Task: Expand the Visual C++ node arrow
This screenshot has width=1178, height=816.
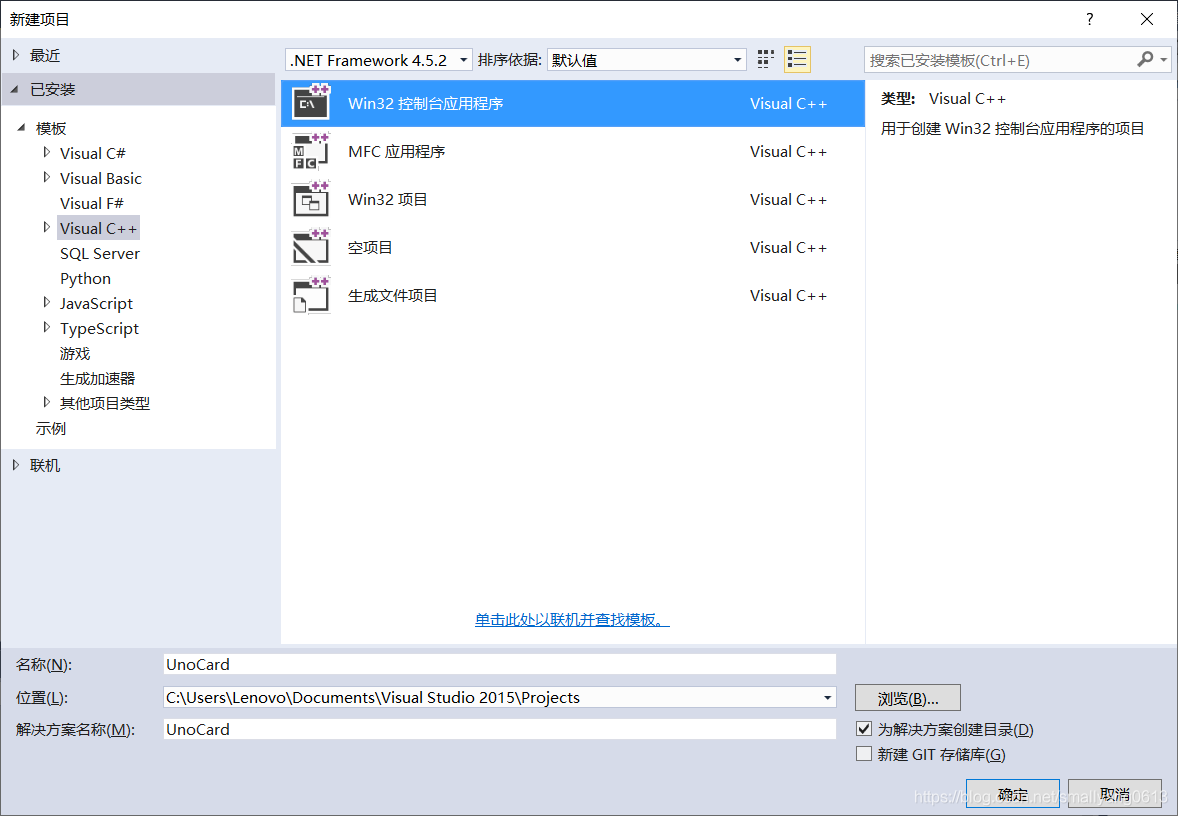Action: tap(47, 227)
